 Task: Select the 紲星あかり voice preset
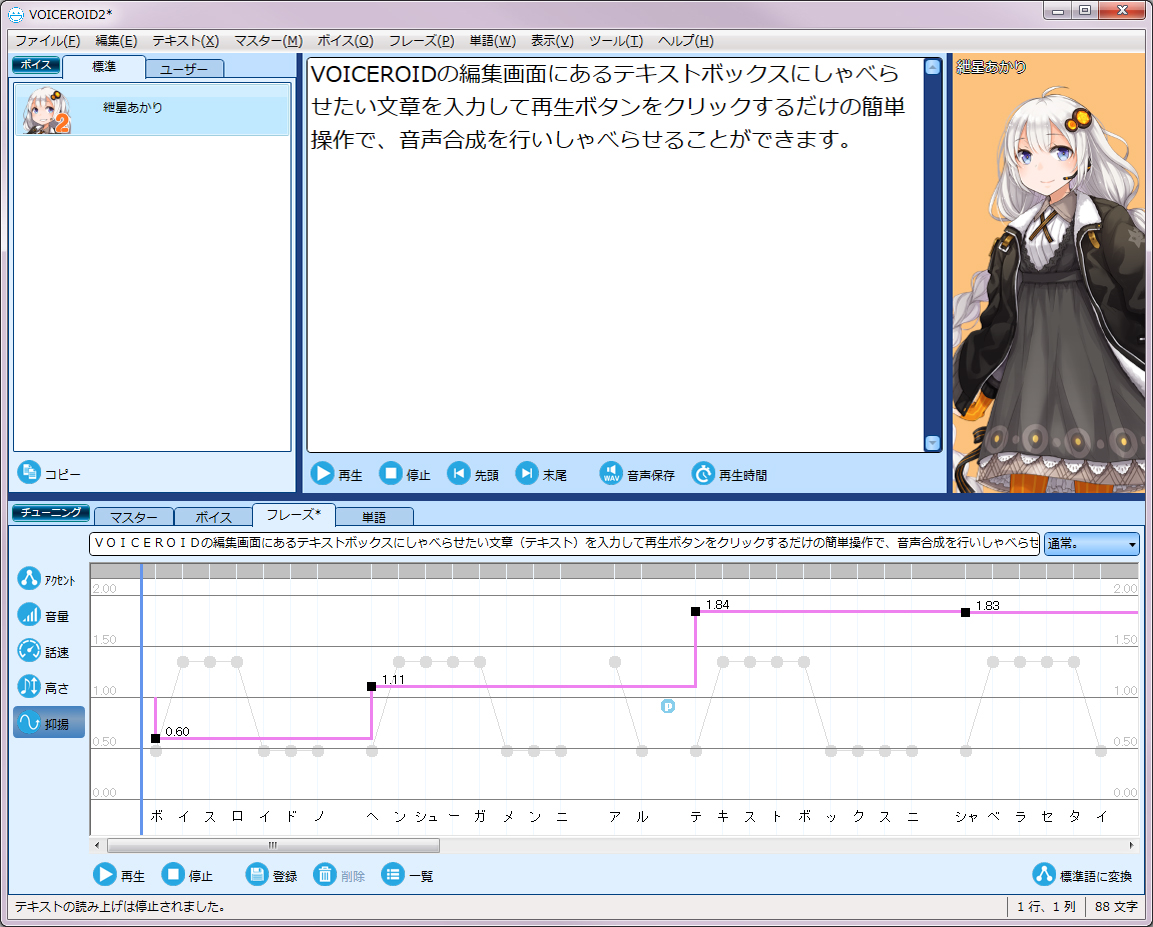pyautogui.click(x=152, y=109)
